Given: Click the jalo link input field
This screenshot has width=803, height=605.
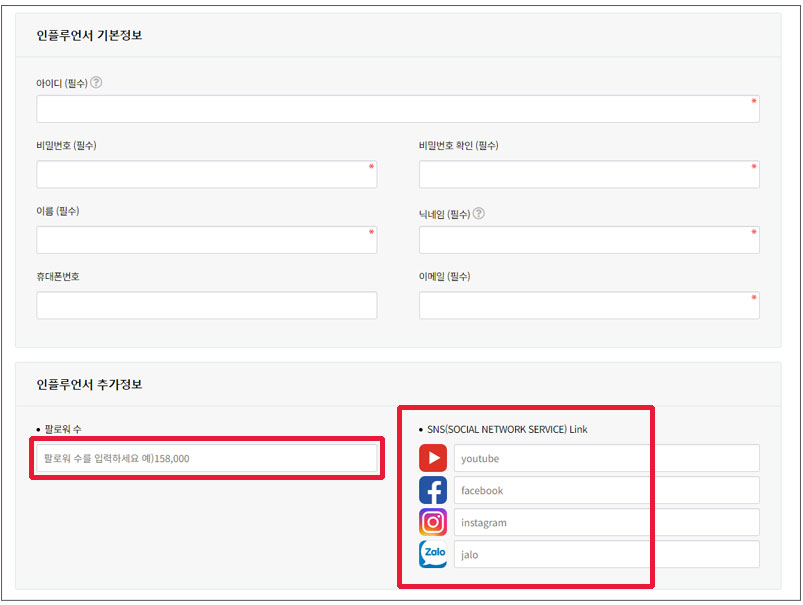Looking at the screenshot, I should tap(606, 554).
